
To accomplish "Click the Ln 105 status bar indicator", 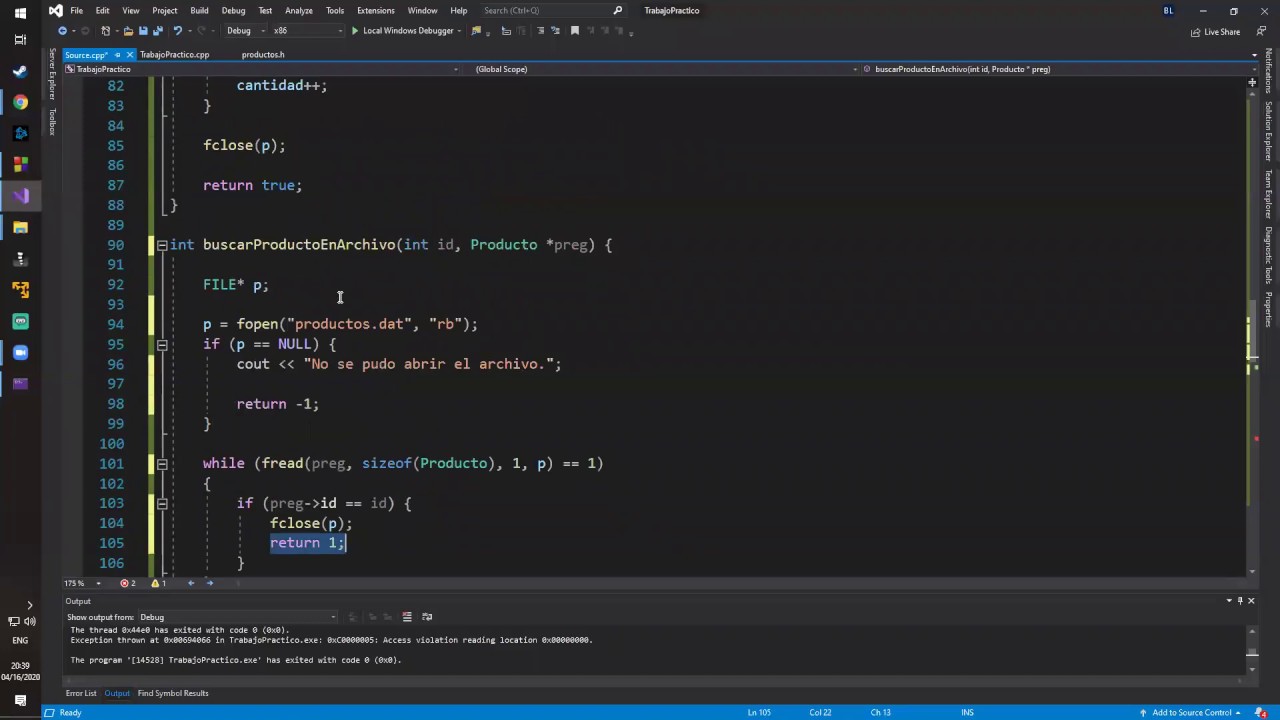I will click(759, 712).
